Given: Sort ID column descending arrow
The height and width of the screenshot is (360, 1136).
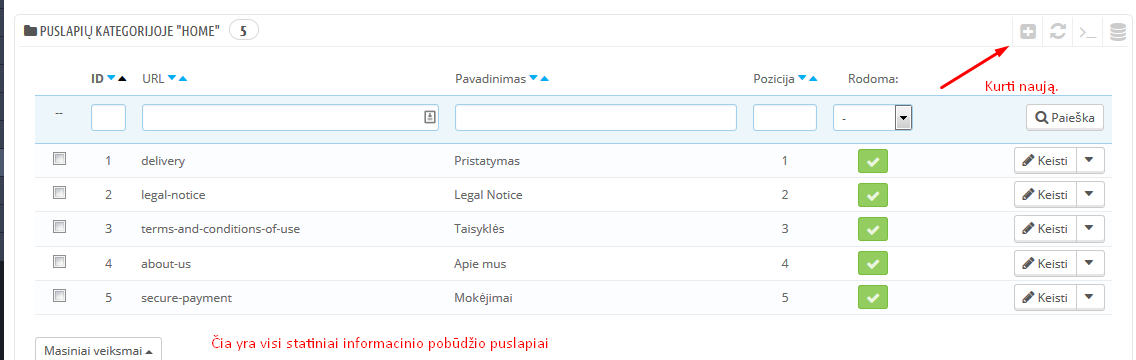Looking at the screenshot, I should pyautogui.click(x=112, y=78).
